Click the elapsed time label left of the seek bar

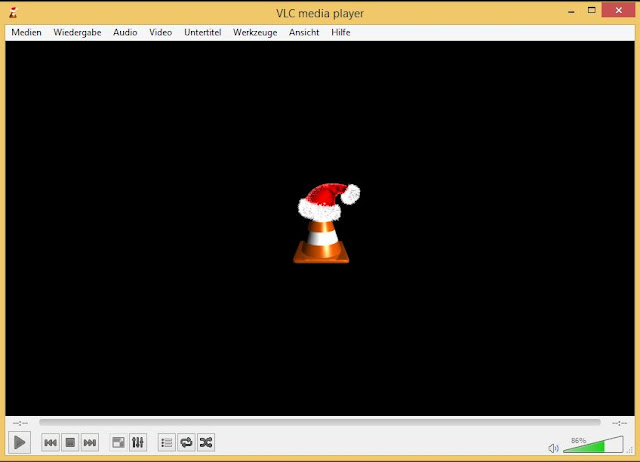pyautogui.click(x=20, y=423)
